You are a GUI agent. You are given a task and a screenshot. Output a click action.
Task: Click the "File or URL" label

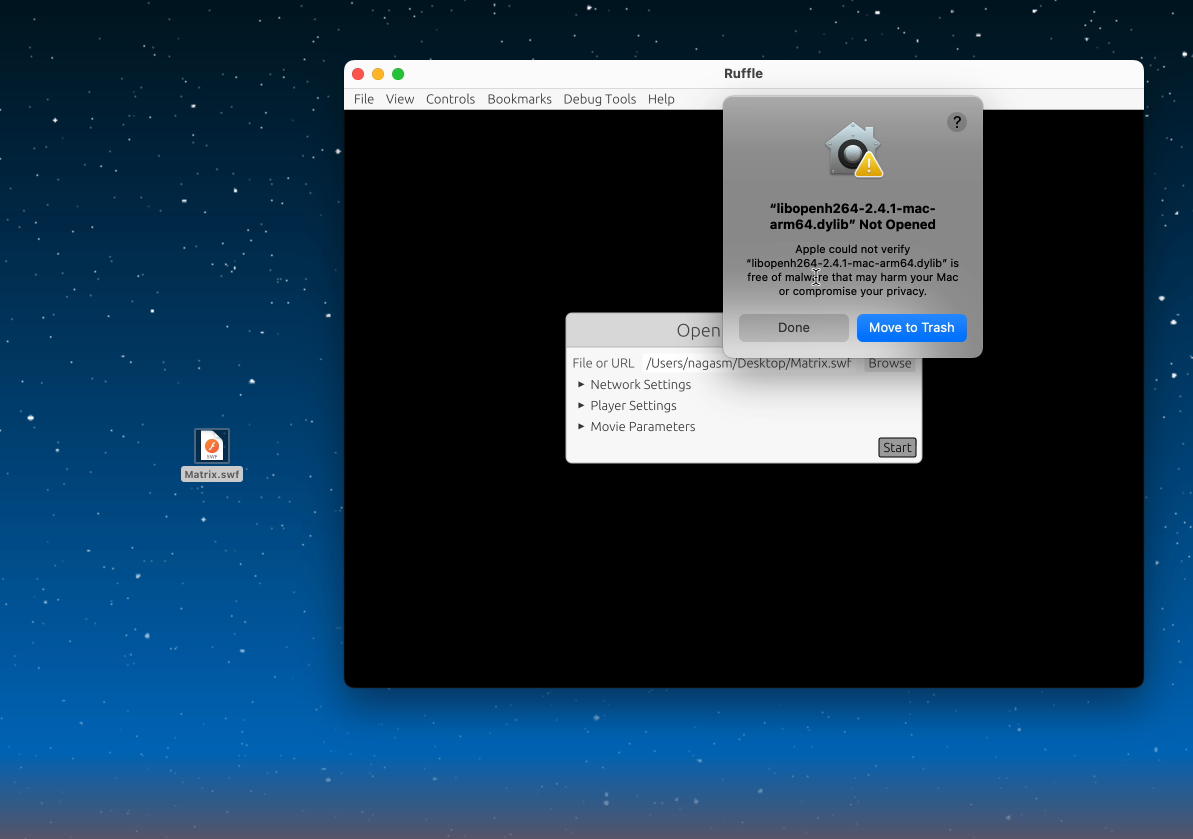[603, 364]
